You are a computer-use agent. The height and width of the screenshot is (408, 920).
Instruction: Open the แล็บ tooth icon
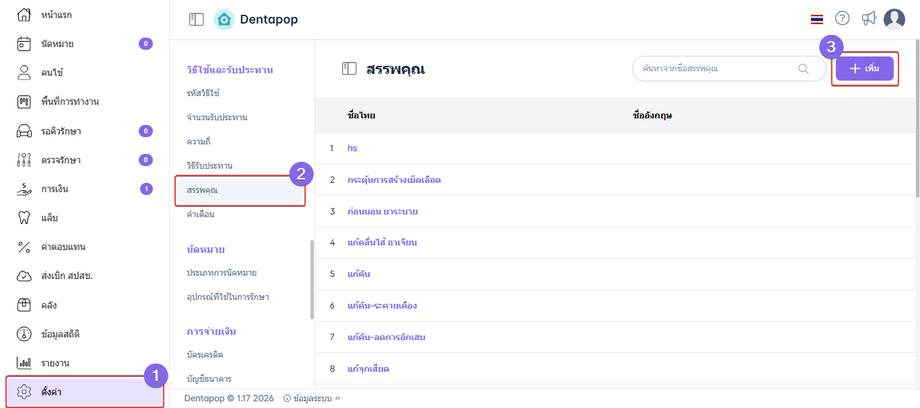click(x=24, y=218)
